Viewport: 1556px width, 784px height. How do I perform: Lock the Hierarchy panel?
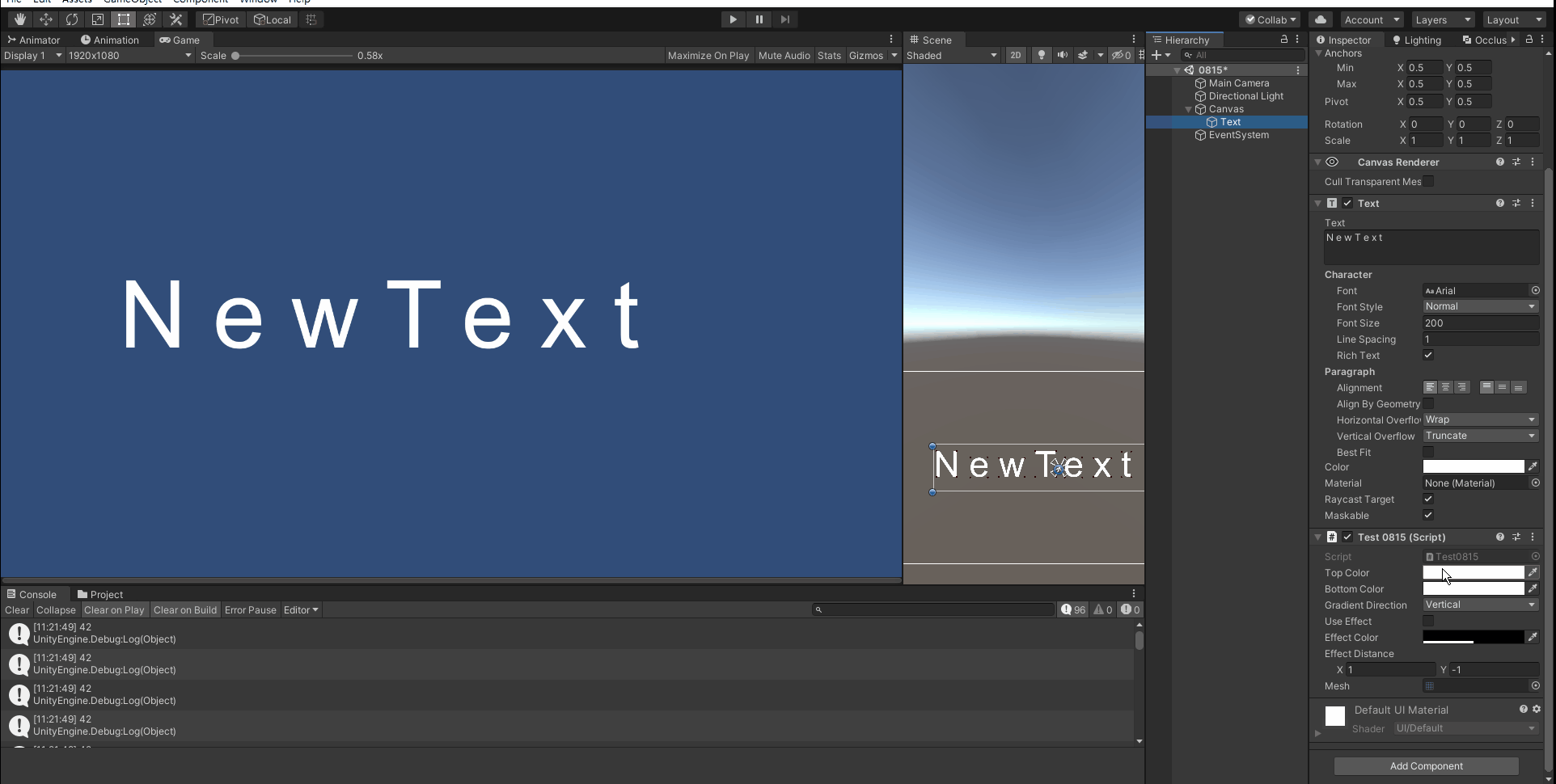point(1284,40)
